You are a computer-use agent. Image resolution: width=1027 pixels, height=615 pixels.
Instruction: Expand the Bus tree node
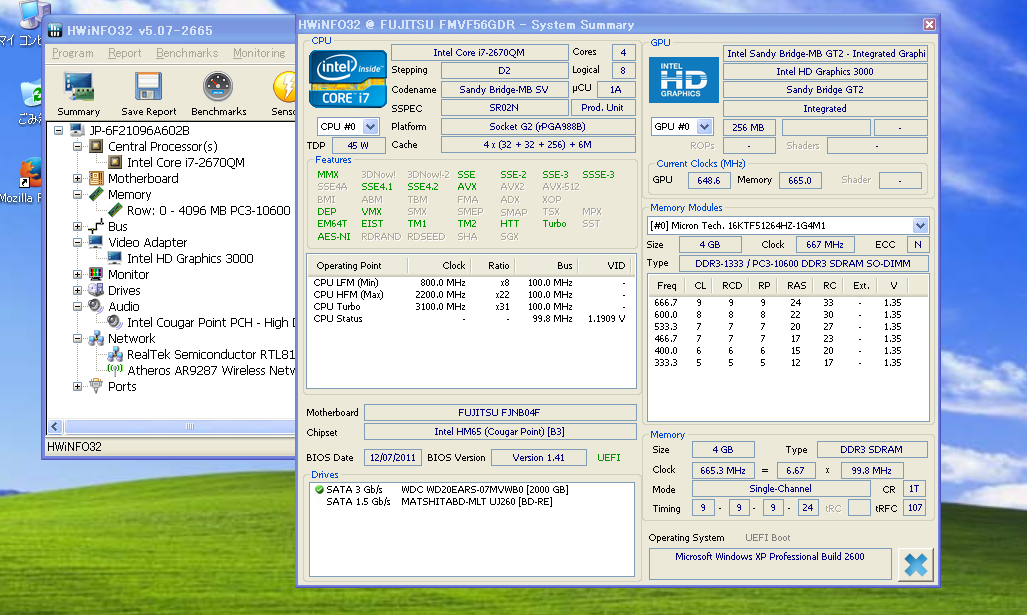(77, 227)
